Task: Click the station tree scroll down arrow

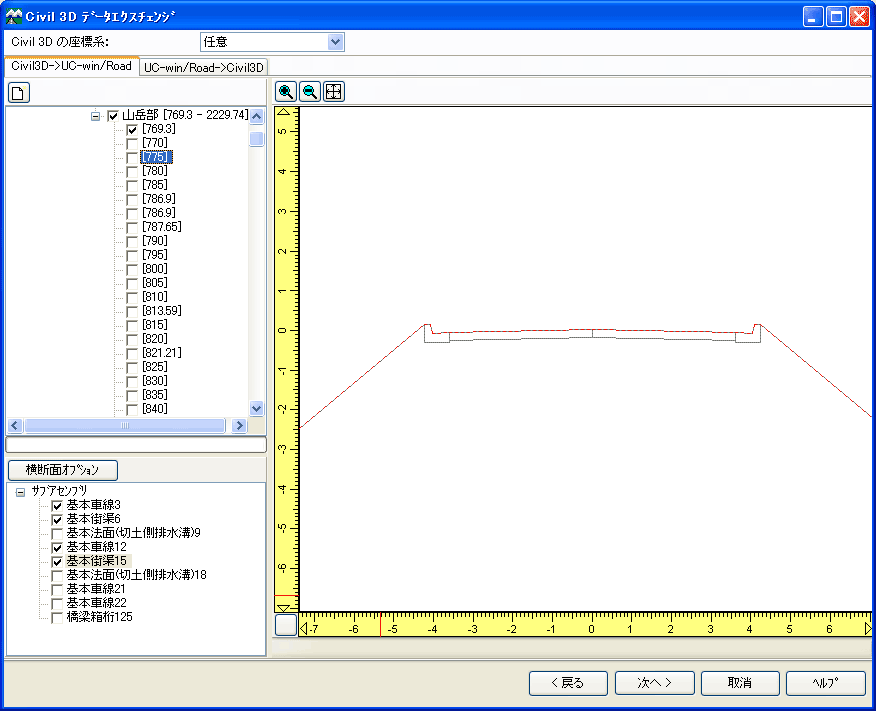Action: point(256,408)
